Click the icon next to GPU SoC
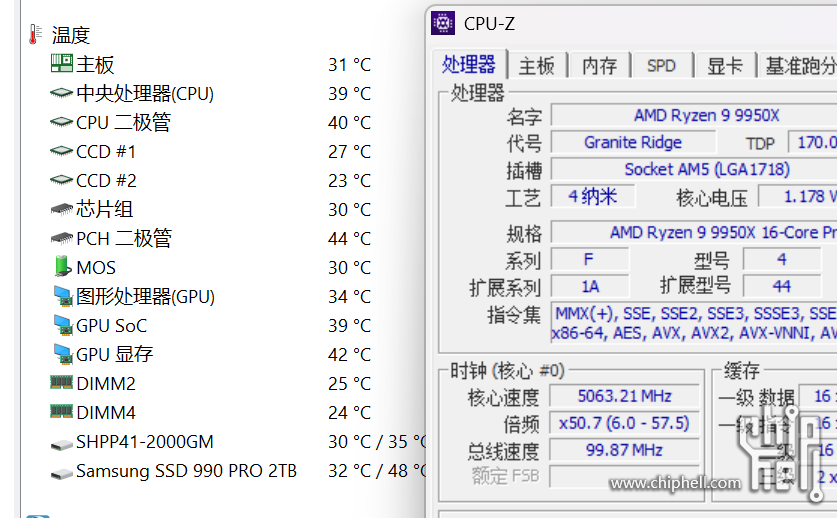The height and width of the screenshot is (518, 837). [63, 325]
